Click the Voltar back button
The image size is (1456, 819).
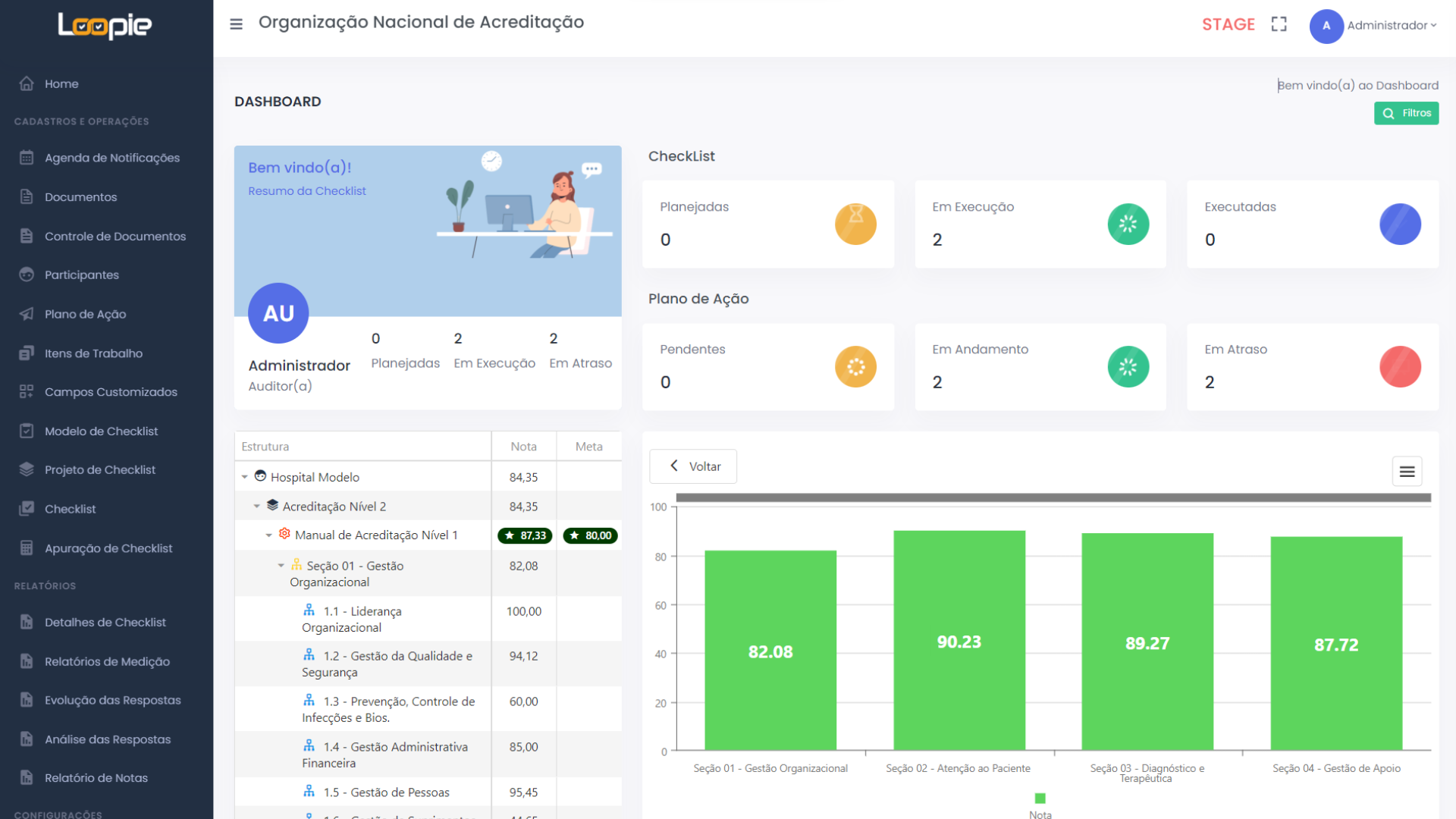click(693, 466)
